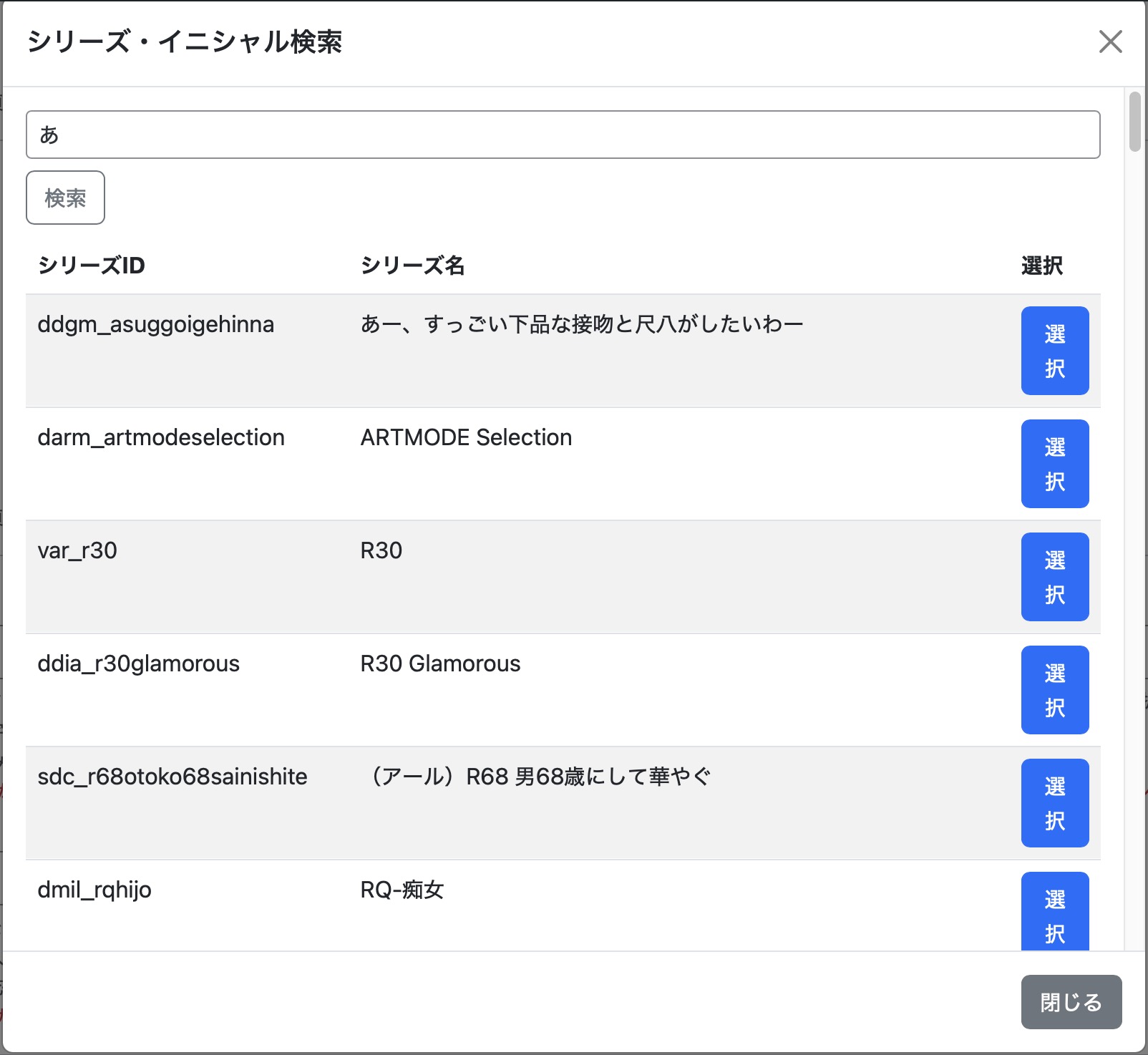Close the series search dialog with X
This screenshot has height=1055, width=1148.
click(x=1110, y=42)
